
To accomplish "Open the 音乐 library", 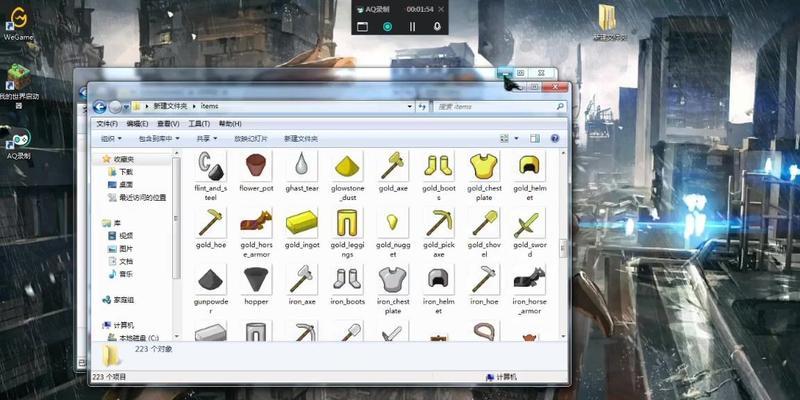I will point(120,274).
